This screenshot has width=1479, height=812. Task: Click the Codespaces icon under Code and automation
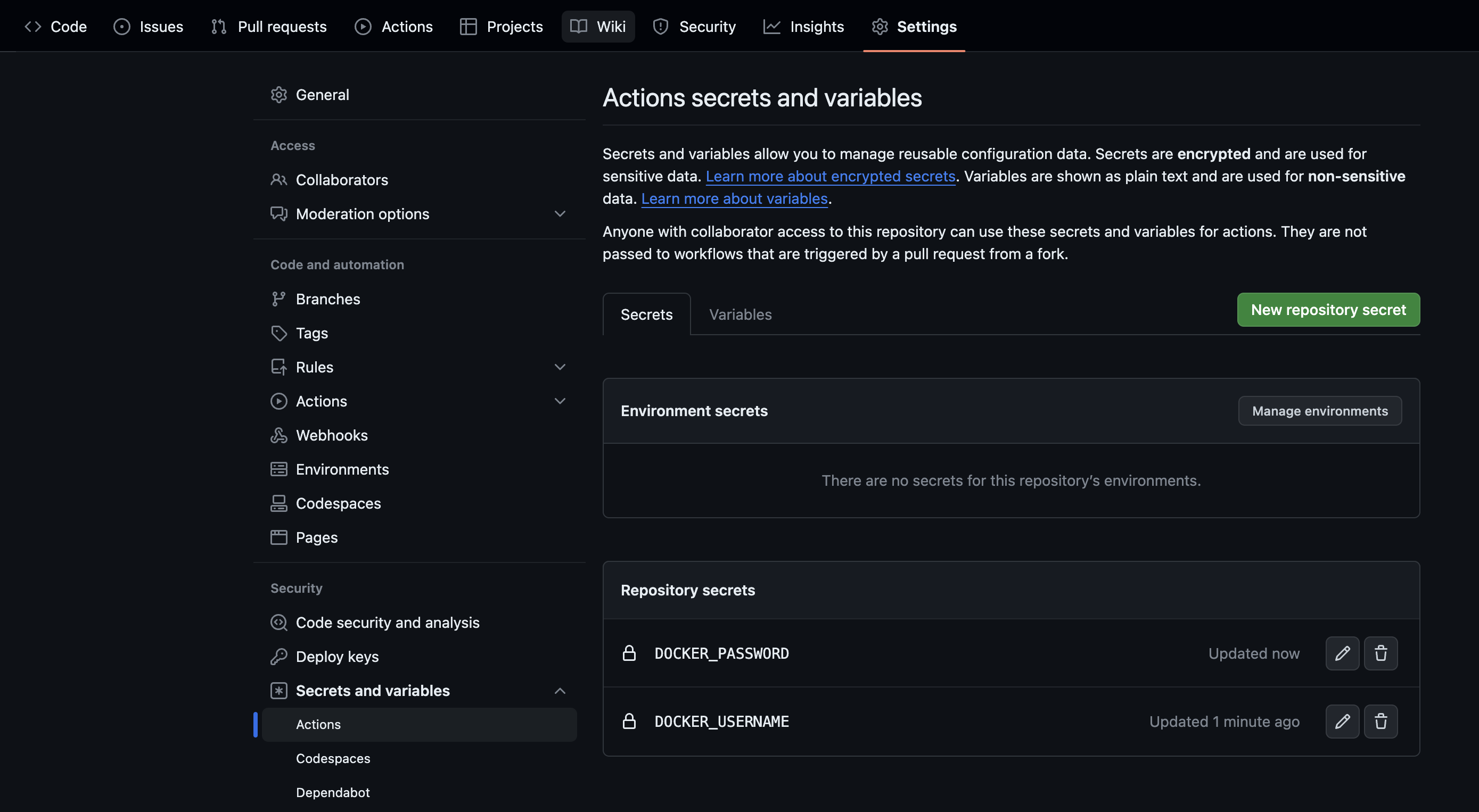[278, 503]
